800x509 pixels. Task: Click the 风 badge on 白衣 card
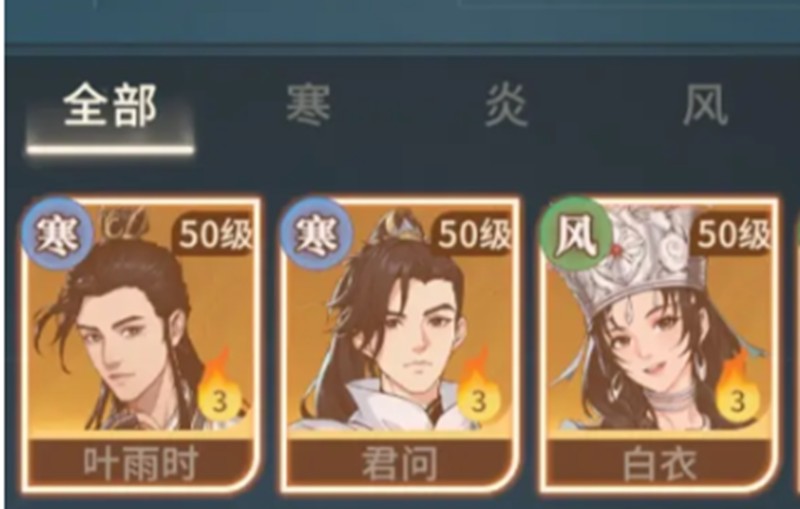coord(577,235)
